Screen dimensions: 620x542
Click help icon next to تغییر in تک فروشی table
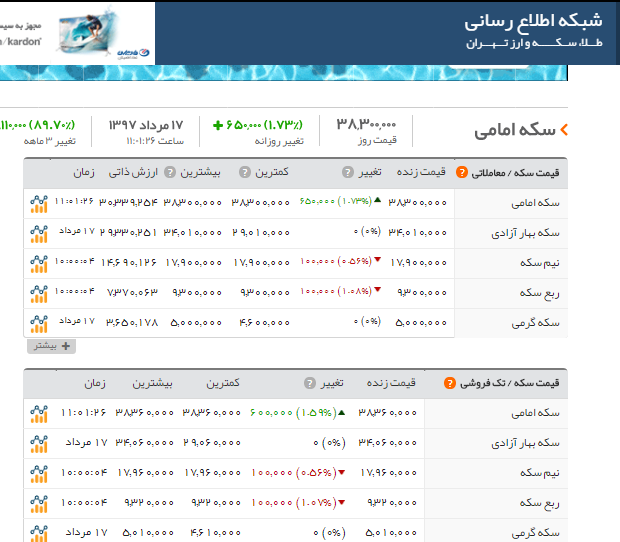(x=310, y=383)
